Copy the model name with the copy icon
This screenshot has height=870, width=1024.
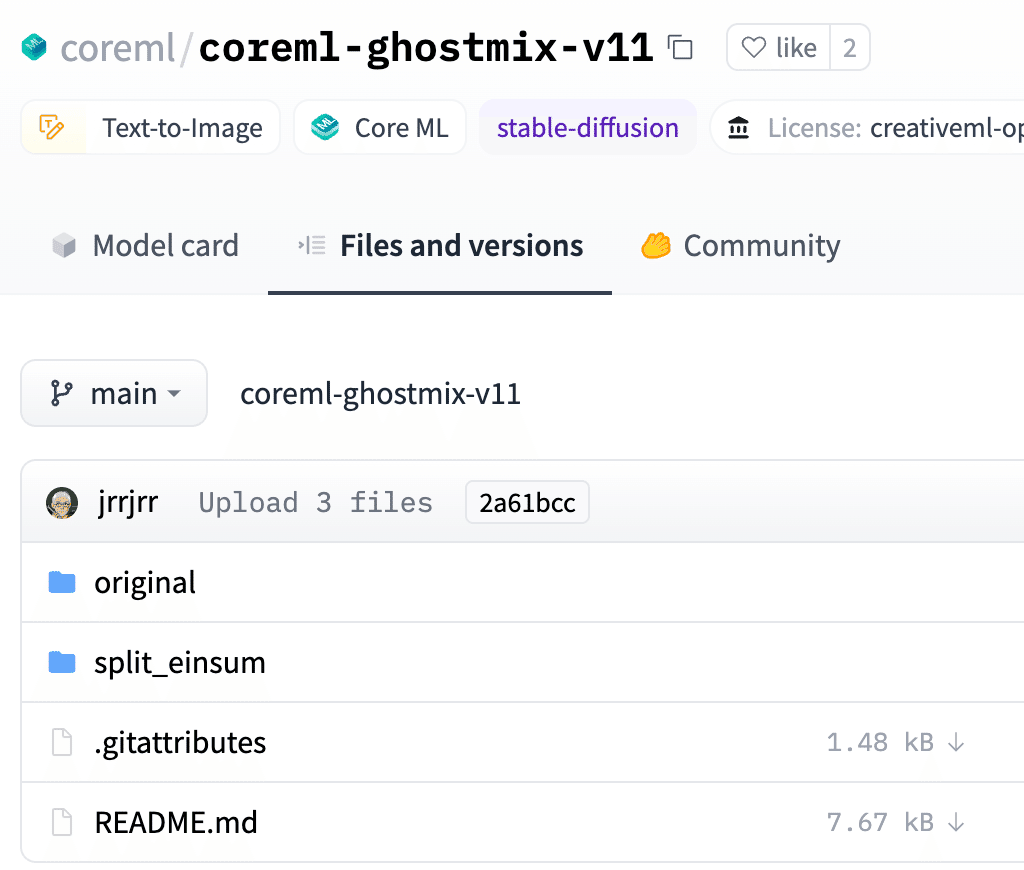(x=680, y=47)
